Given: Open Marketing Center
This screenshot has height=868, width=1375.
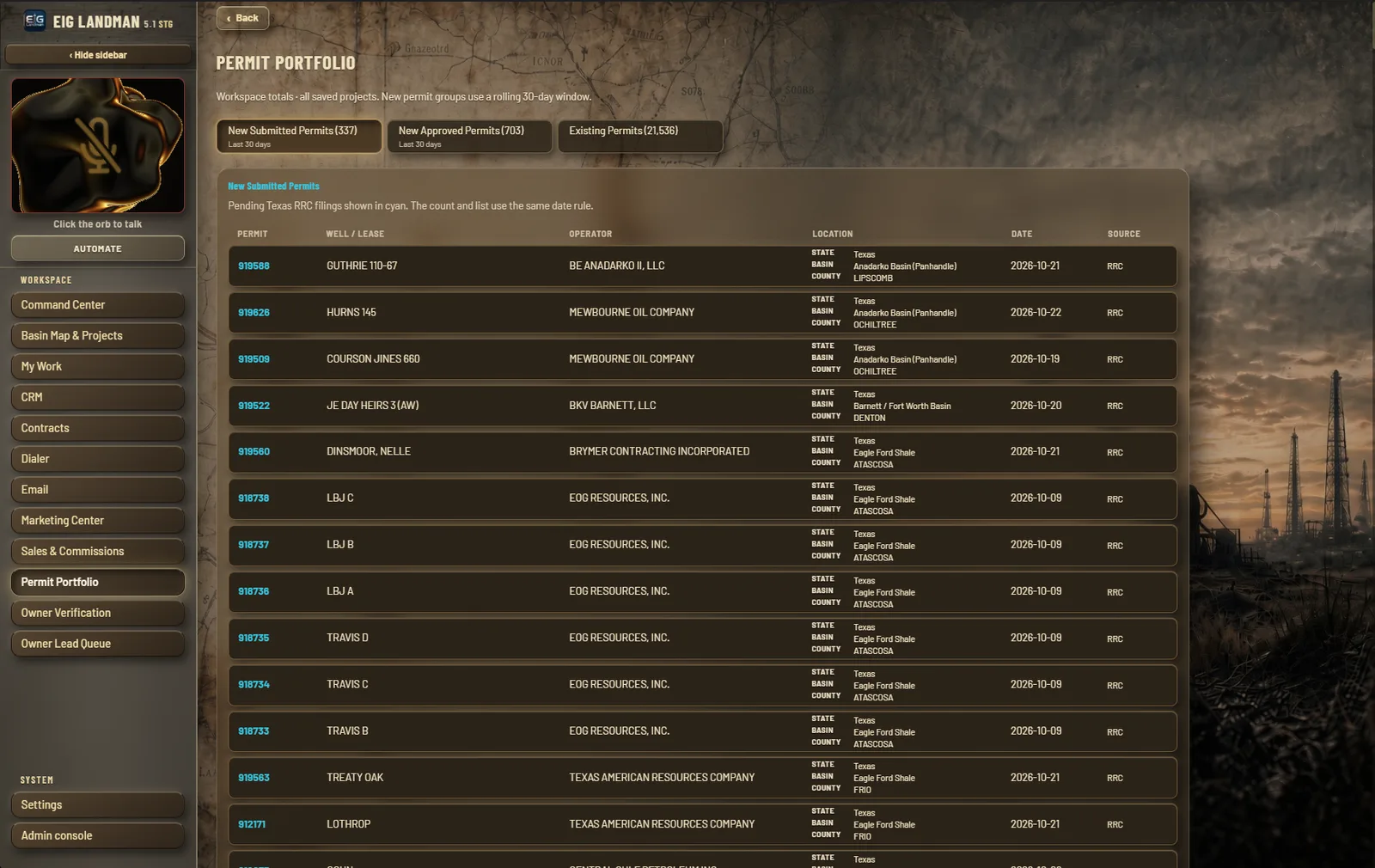Looking at the screenshot, I should (98, 521).
